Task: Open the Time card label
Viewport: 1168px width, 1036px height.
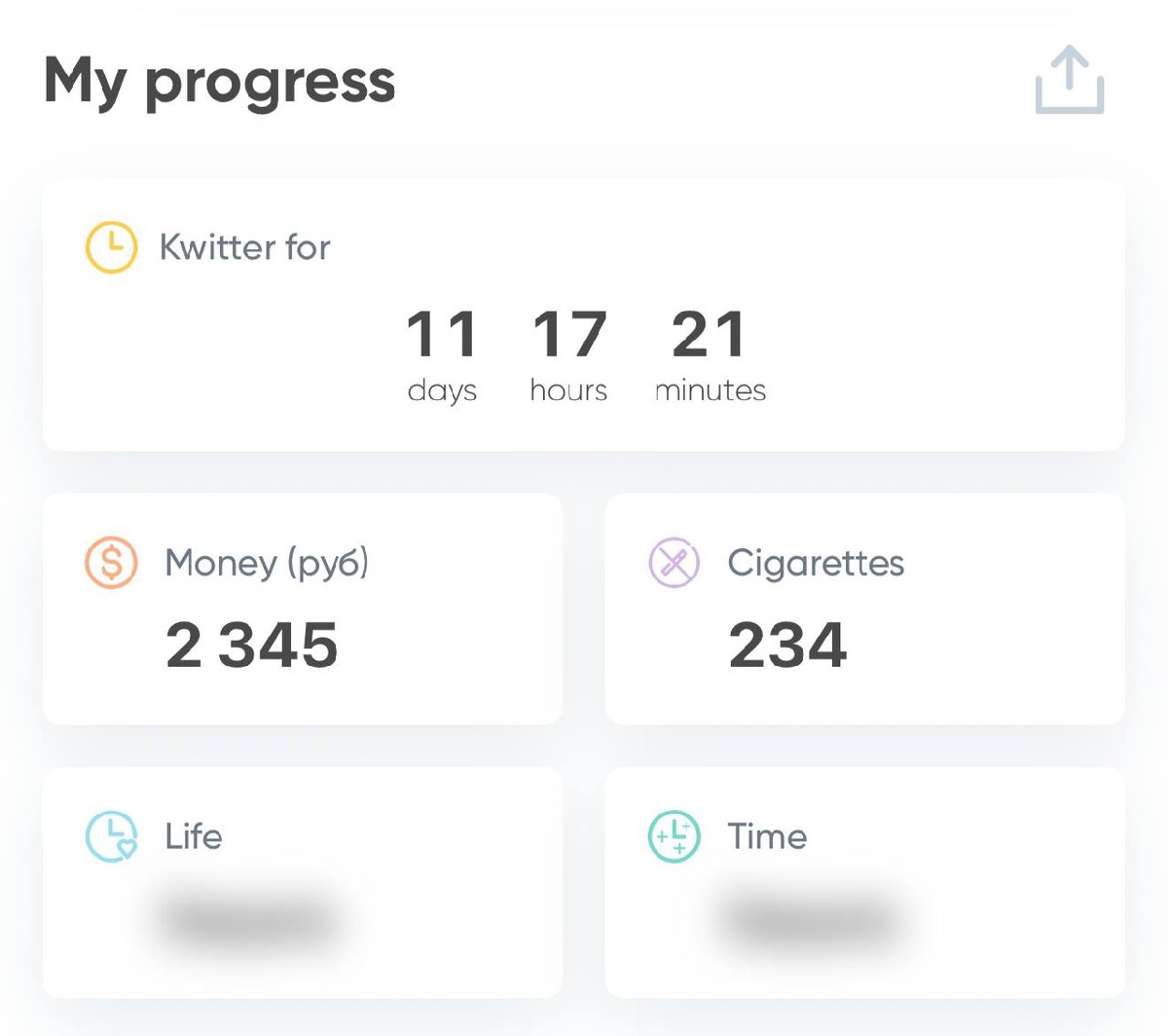Action: point(767,836)
